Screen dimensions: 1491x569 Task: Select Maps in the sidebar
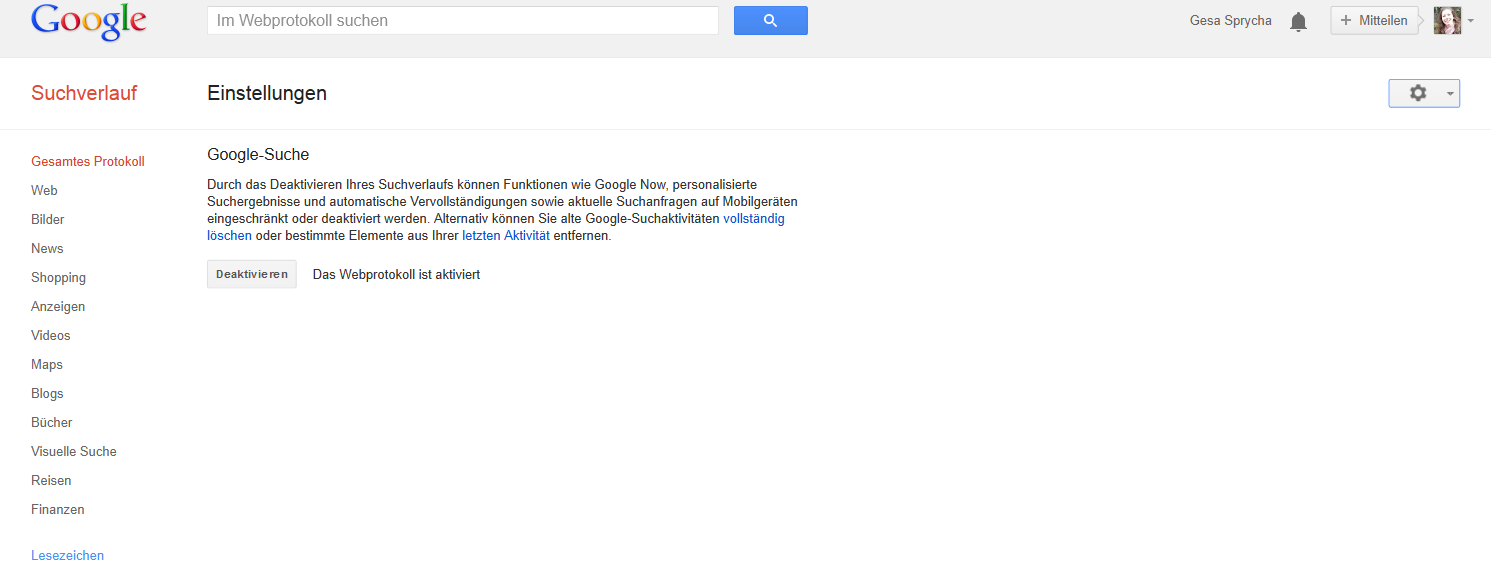[47, 364]
